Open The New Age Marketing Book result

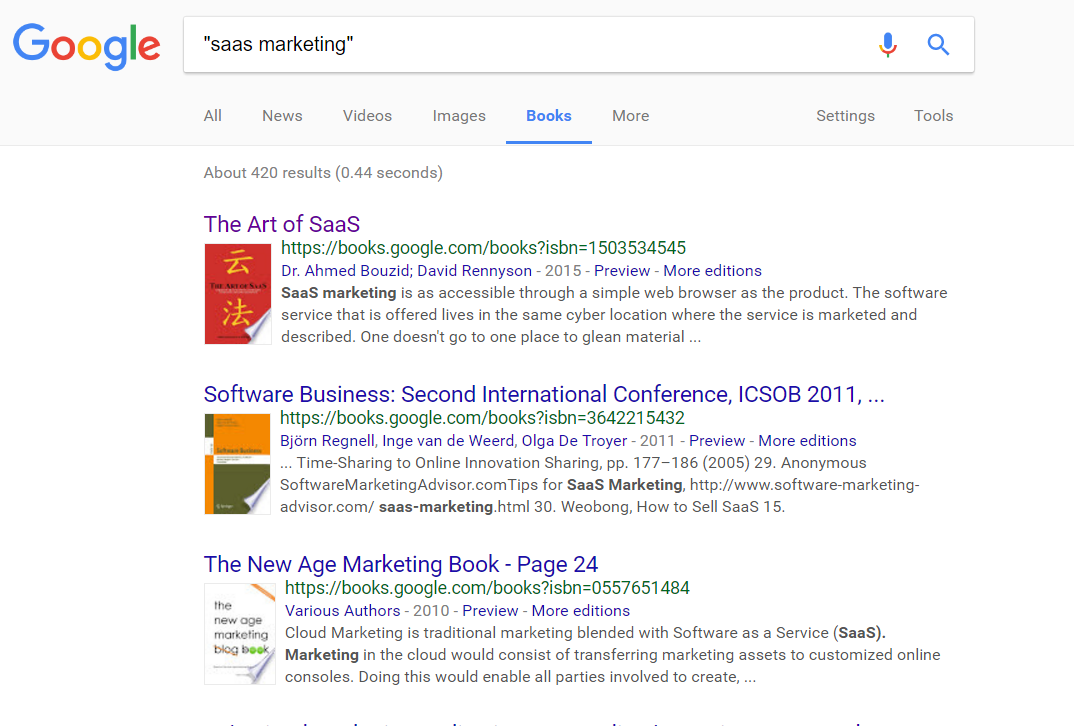pyautogui.click(x=401, y=564)
